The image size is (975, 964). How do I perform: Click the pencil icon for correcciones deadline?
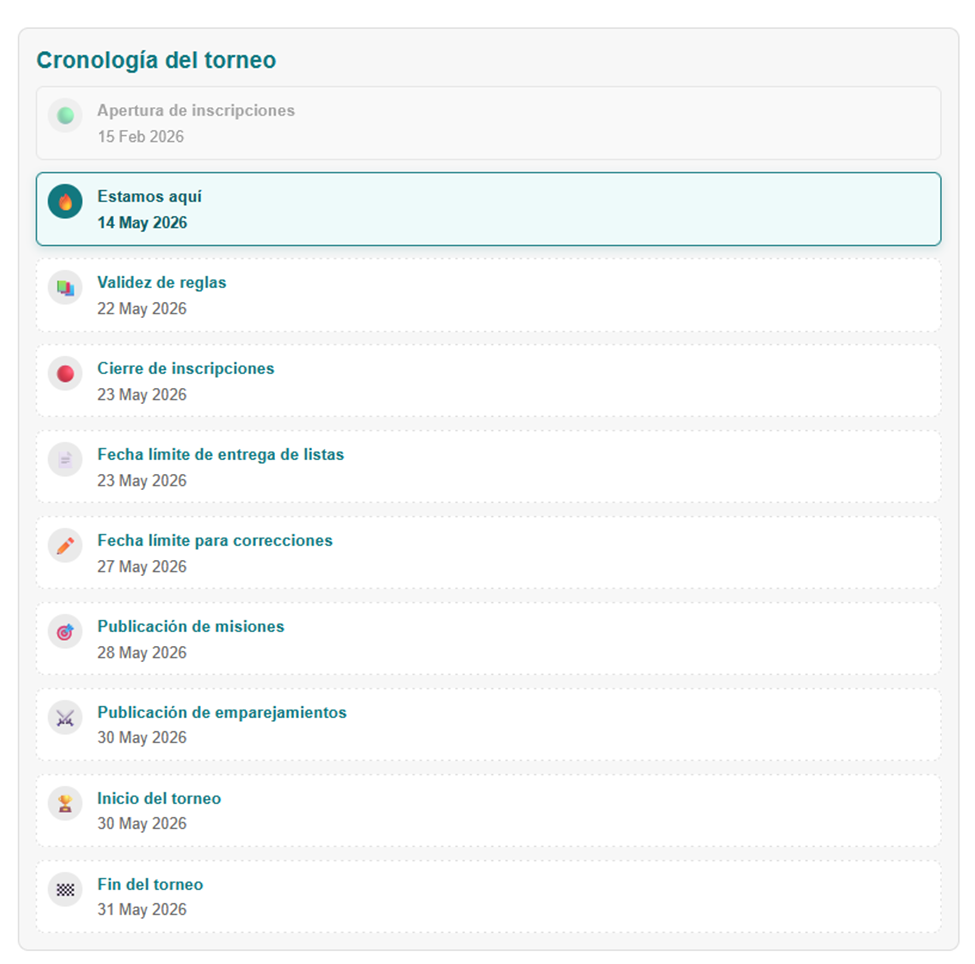pyautogui.click(x=65, y=545)
